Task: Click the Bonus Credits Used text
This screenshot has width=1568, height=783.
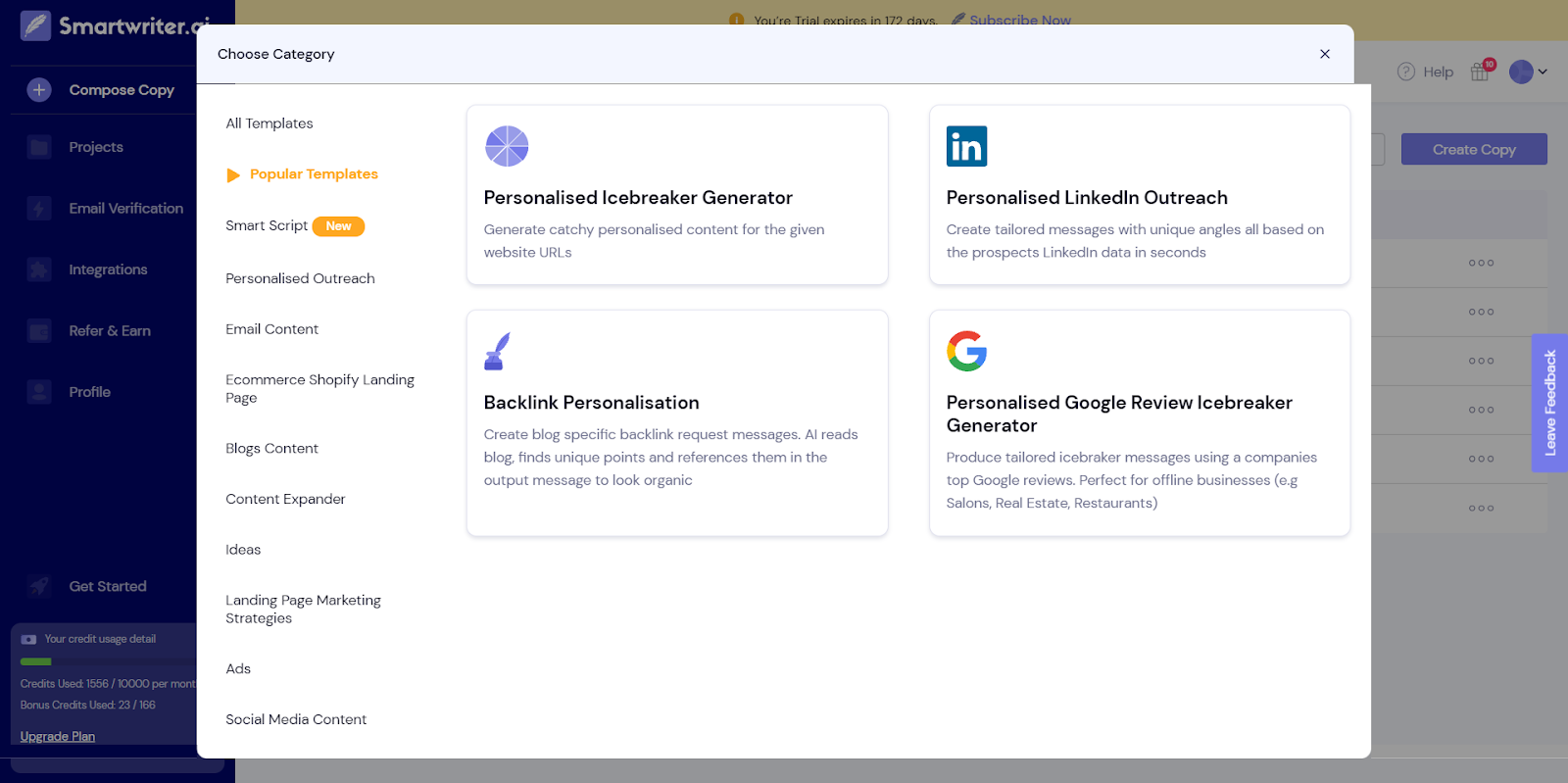Action: click(88, 705)
